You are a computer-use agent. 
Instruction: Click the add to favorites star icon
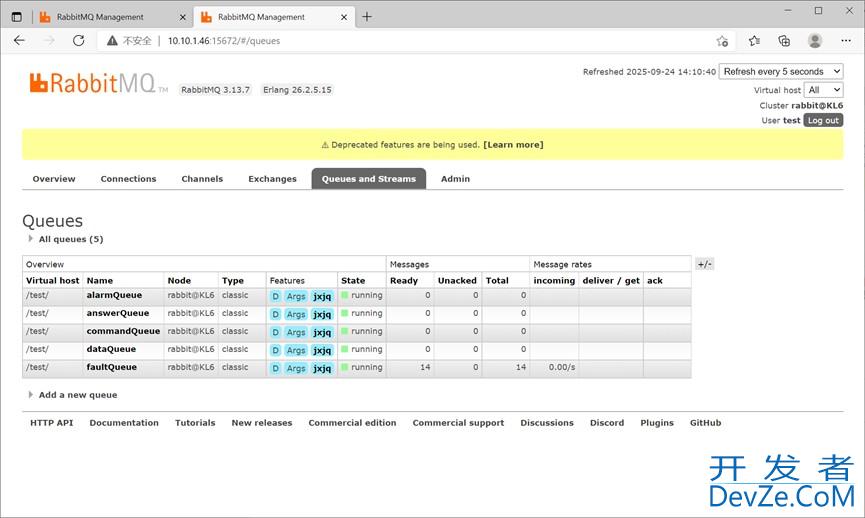coord(722,41)
